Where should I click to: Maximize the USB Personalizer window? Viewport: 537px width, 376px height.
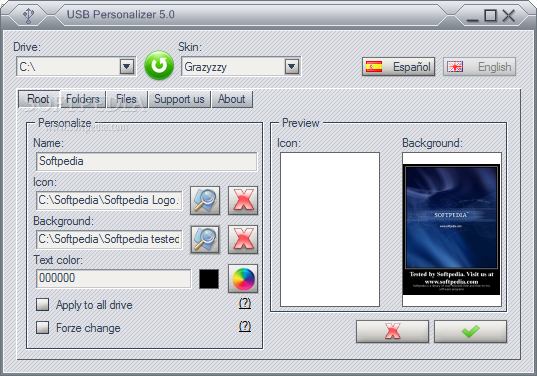click(x=490, y=15)
